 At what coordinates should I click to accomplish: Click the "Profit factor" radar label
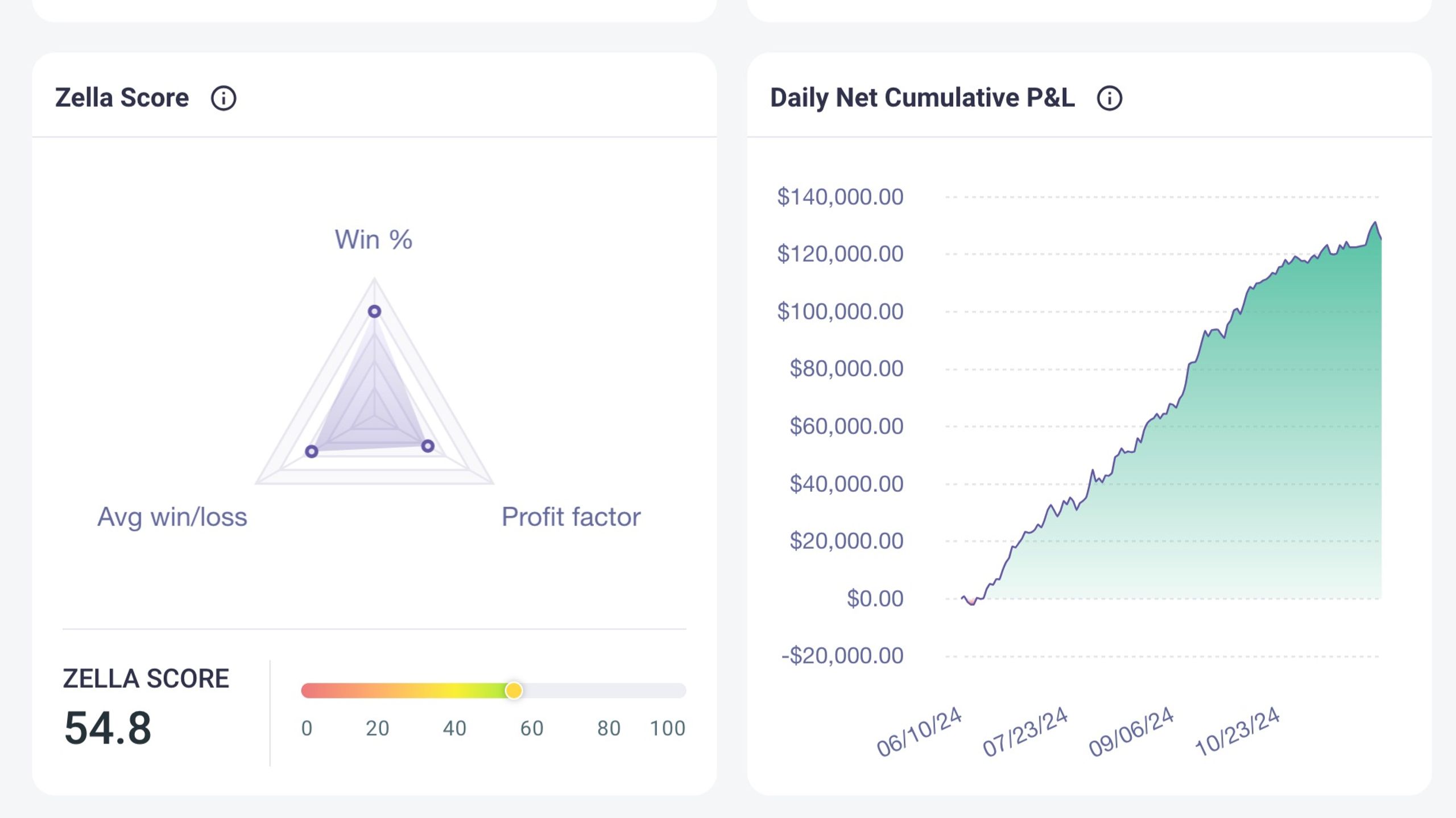tap(570, 517)
